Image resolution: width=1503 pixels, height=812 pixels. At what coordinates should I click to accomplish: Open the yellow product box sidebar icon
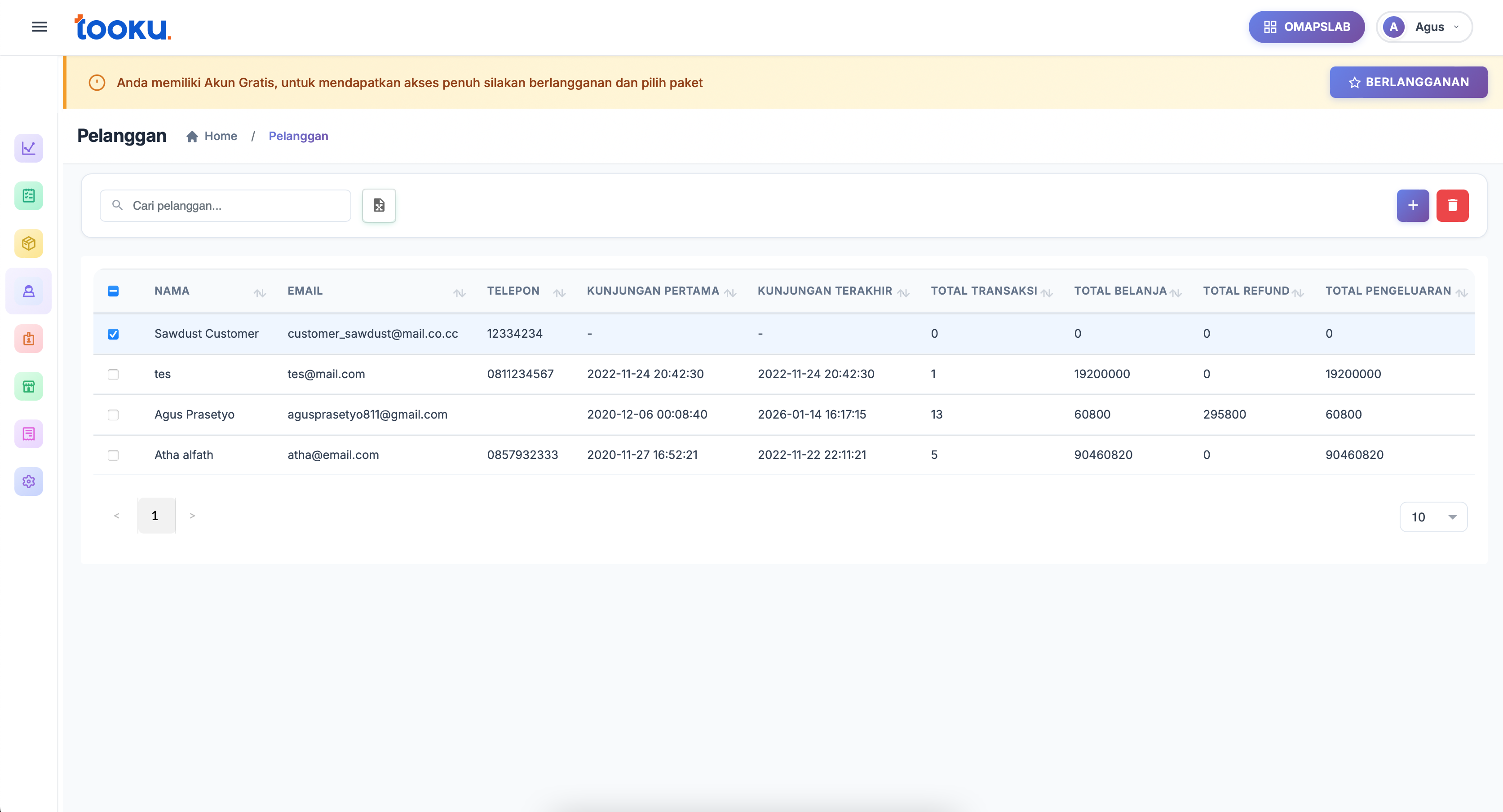(29, 243)
